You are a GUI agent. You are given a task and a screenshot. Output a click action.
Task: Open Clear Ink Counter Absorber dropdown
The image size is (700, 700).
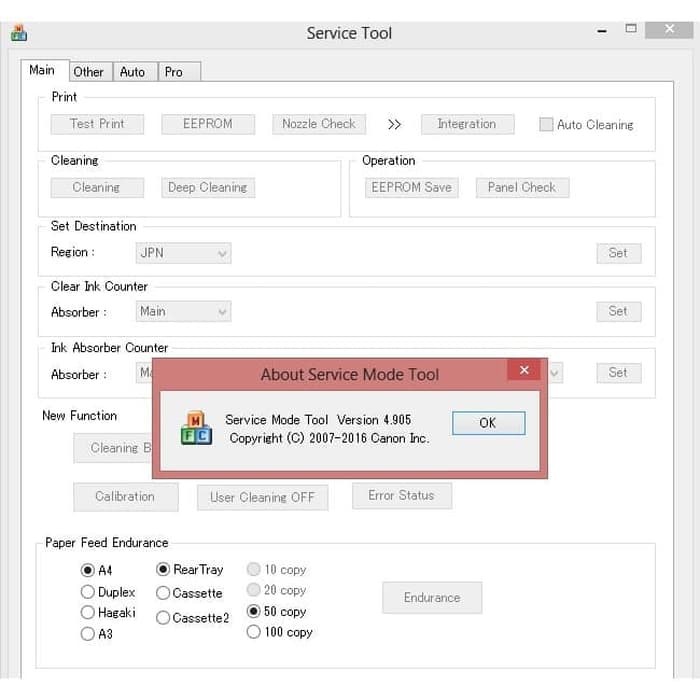point(183,312)
